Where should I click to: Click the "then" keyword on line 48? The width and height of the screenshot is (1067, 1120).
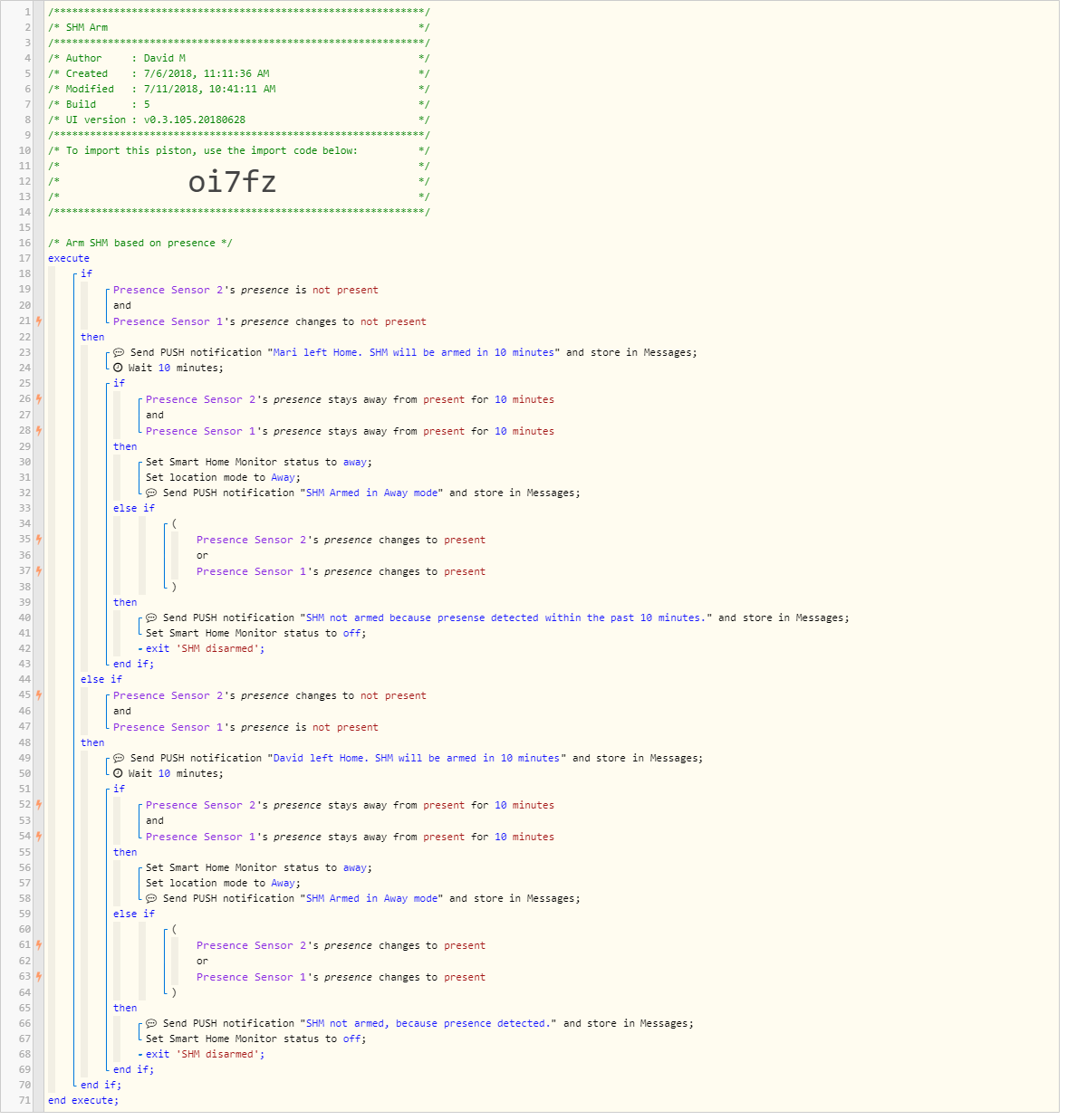click(x=92, y=742)
